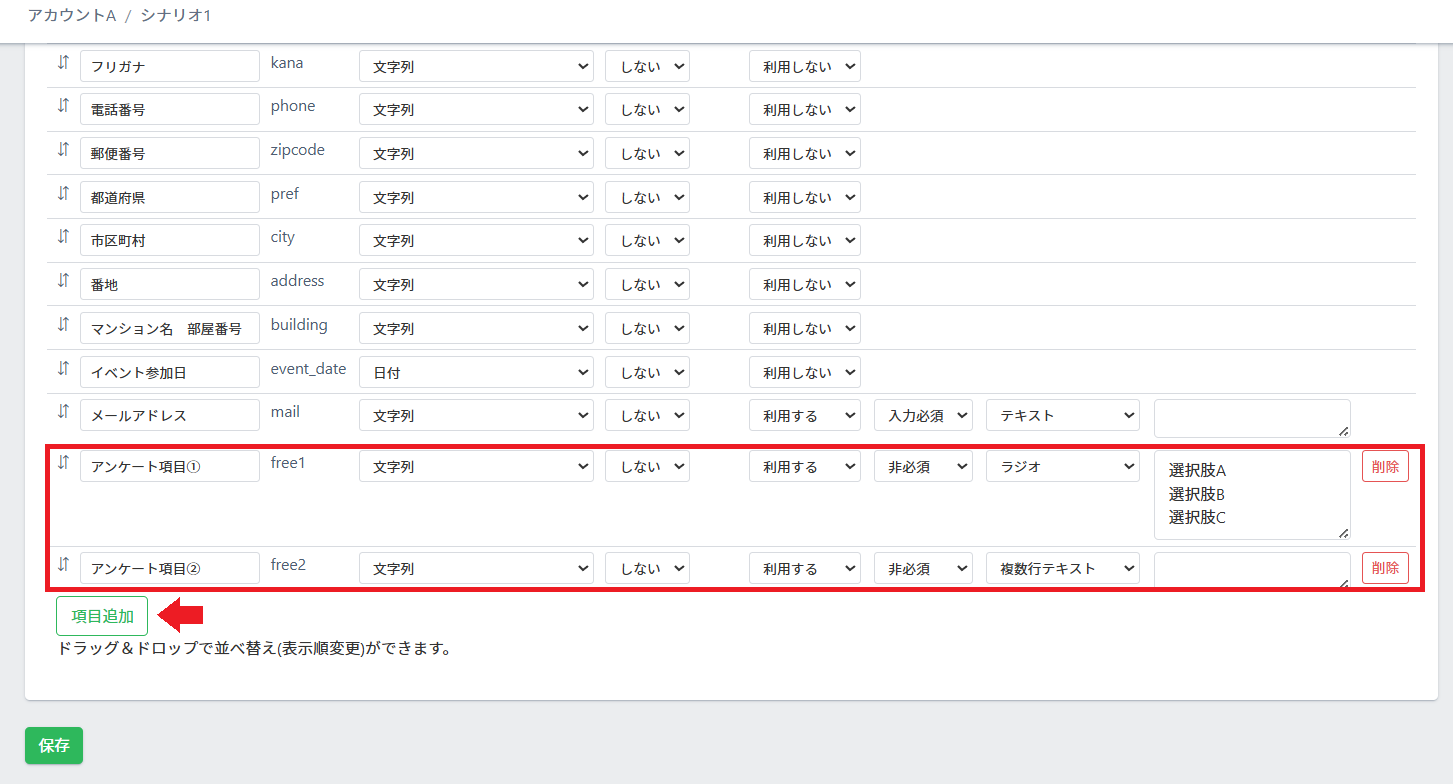Image resolution: width=1453 pixels, height=784 pixels.
Task: Click the sort handle icon beside フリガナ
Action: point(63,62)
